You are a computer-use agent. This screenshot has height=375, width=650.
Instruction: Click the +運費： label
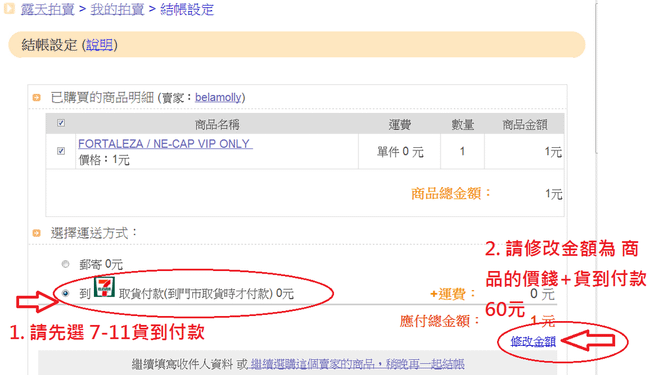453,294
